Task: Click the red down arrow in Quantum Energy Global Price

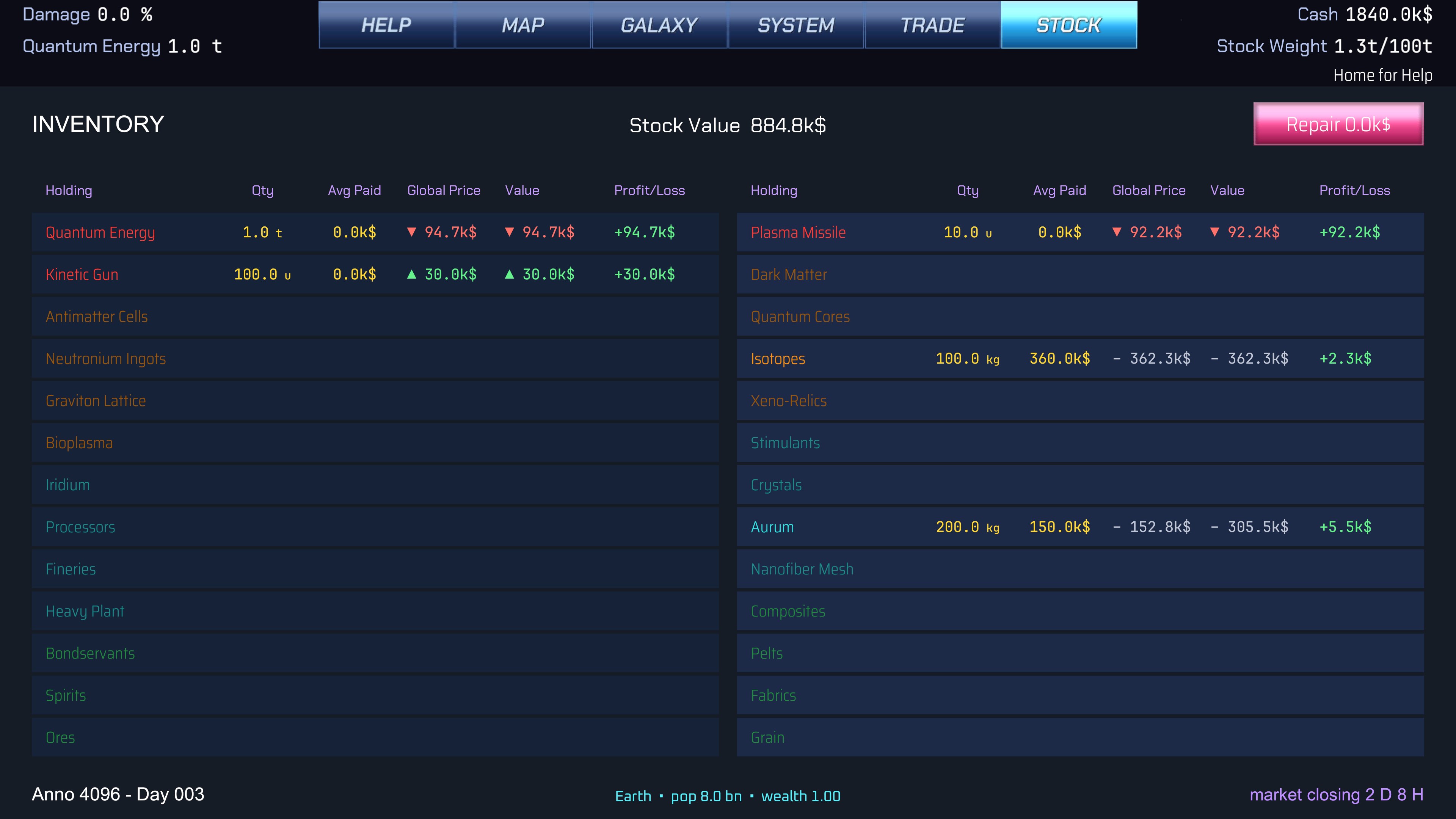Action: (411, 232)
